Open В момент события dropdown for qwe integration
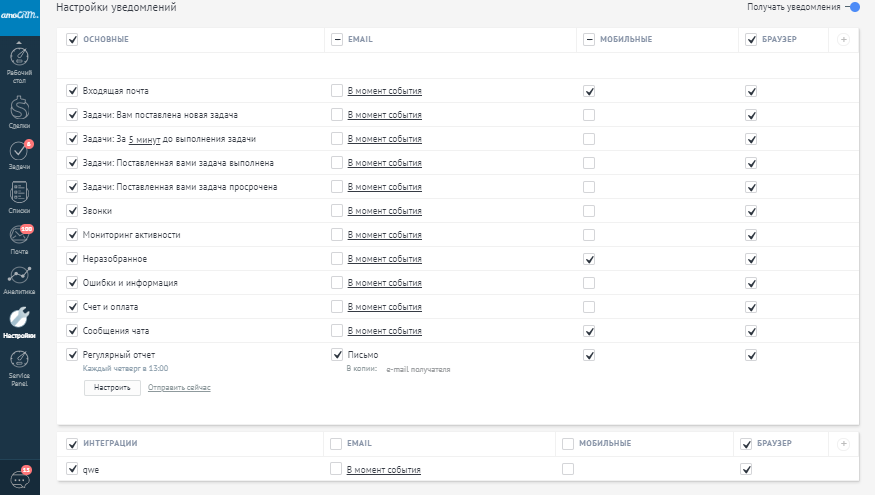 (x=384, y=469)
